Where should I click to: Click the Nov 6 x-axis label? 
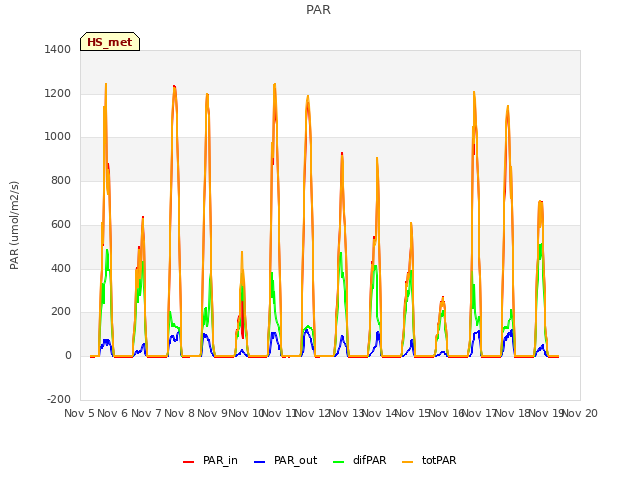pyautogui.click(x=113, y=413)
